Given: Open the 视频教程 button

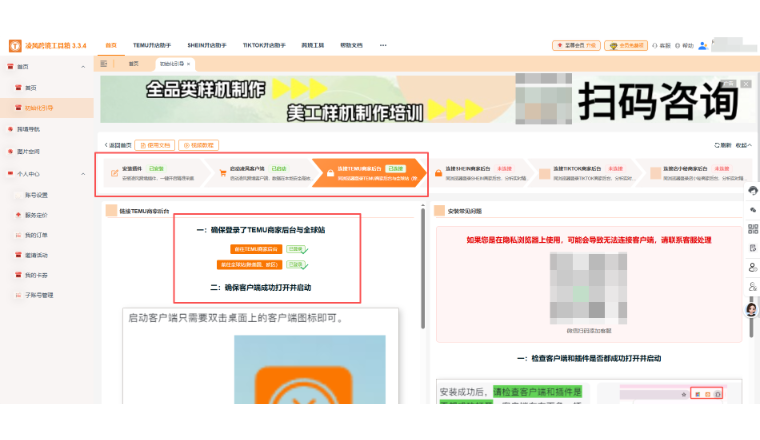Looking at the screenshot, I should tap(199, 145).
